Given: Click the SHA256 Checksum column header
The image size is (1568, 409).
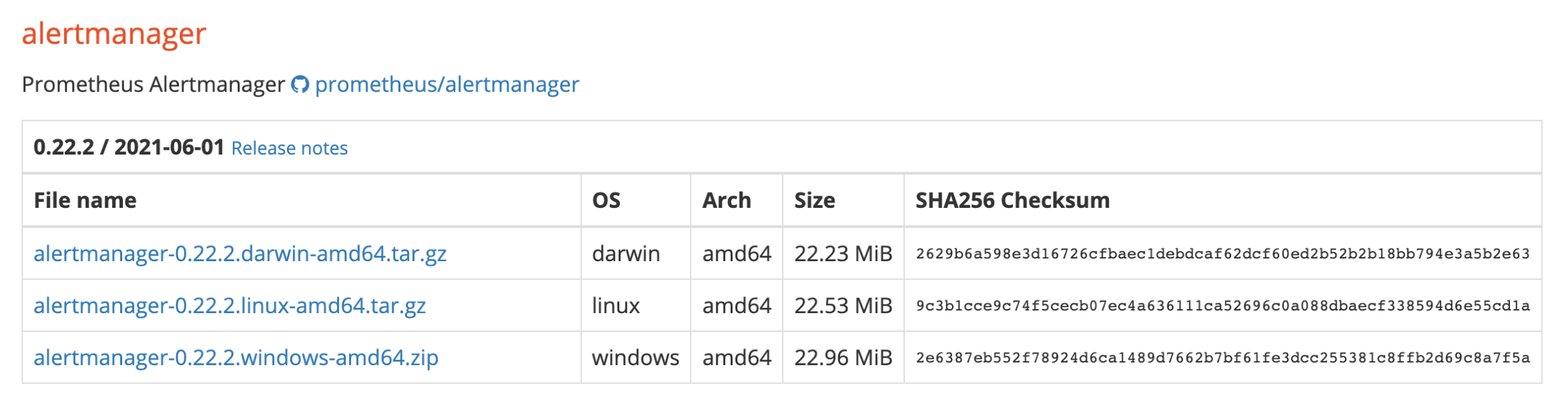Looking at the screenshot, I should [x=1012, y=200].
